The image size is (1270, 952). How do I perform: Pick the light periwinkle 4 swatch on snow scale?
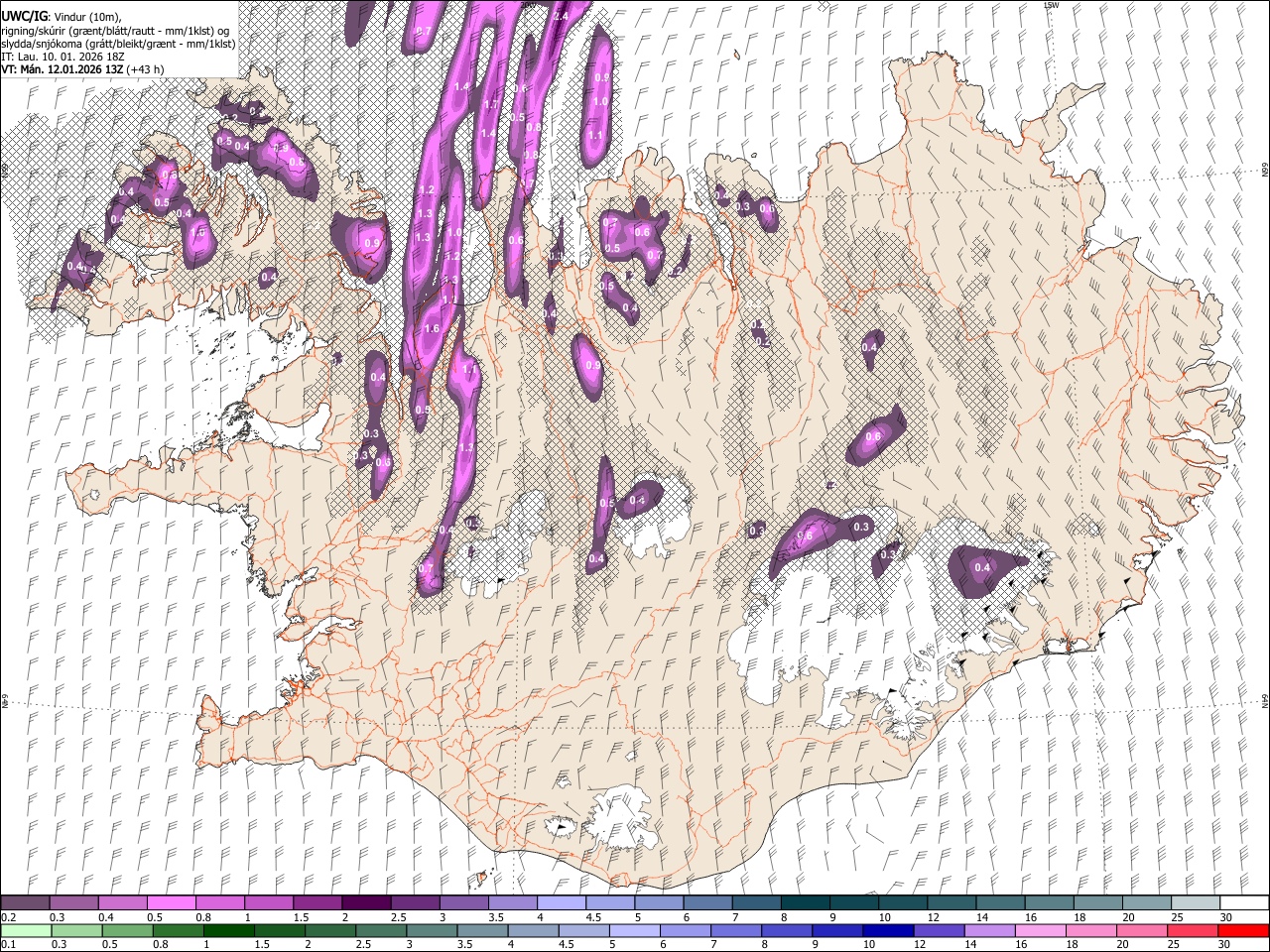point(561,902)
